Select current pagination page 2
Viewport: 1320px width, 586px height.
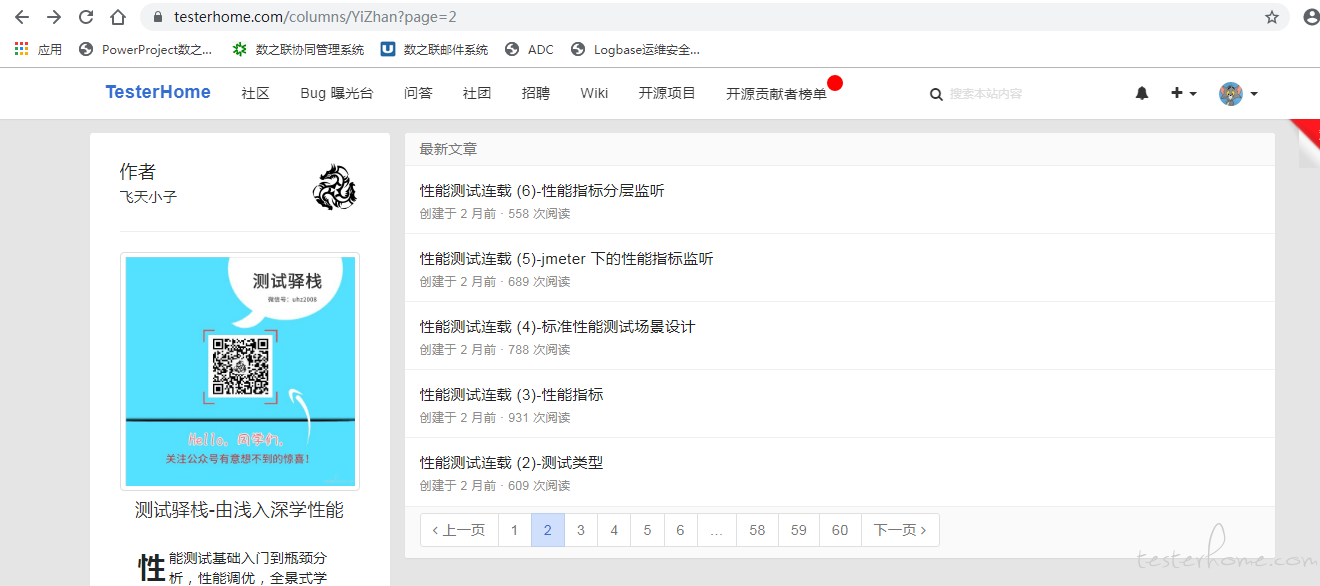[x=548, y=530]
